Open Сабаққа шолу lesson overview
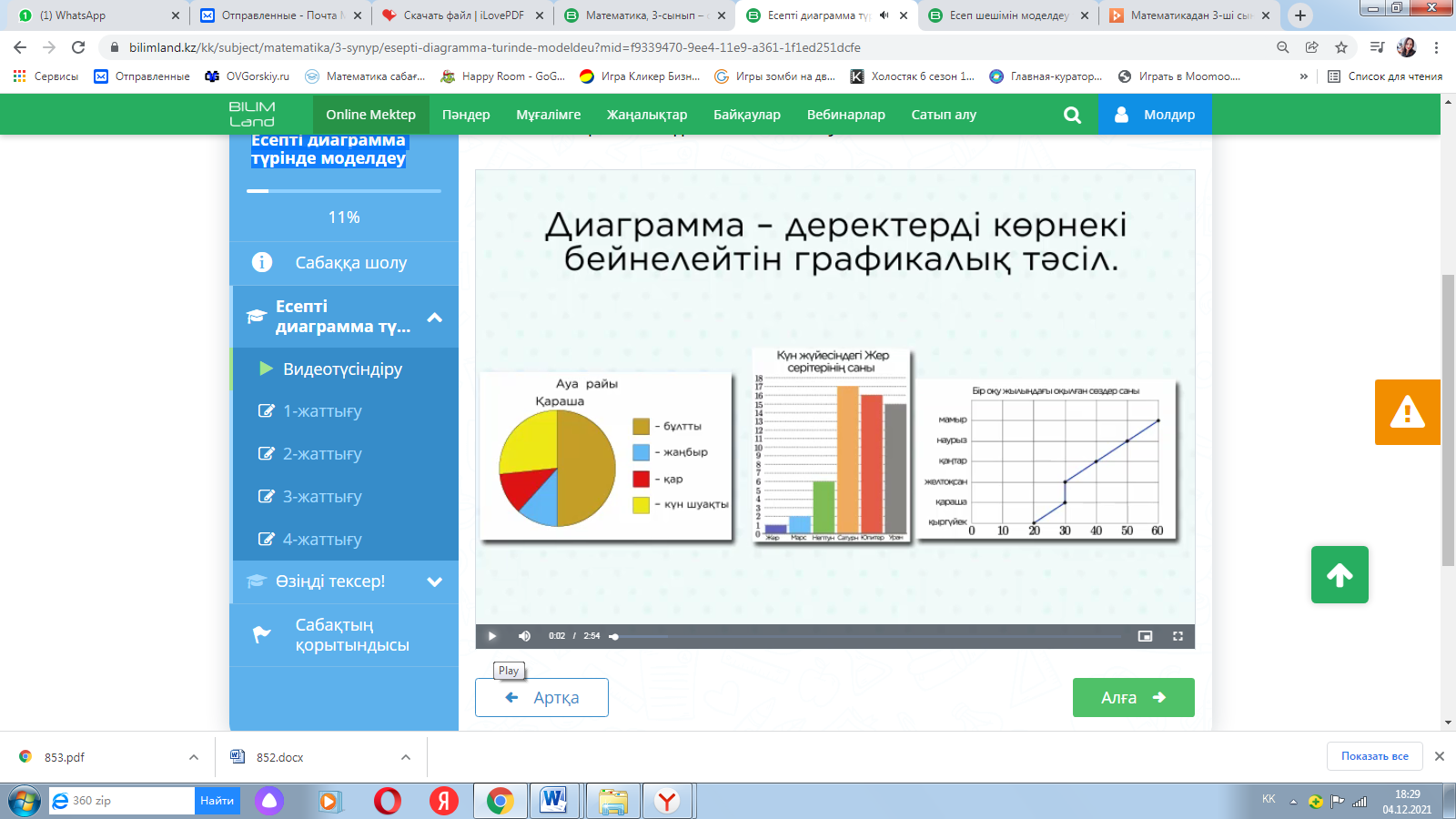Image resolution: width=1456 pixels, height=819 pixels. [344, 263]
